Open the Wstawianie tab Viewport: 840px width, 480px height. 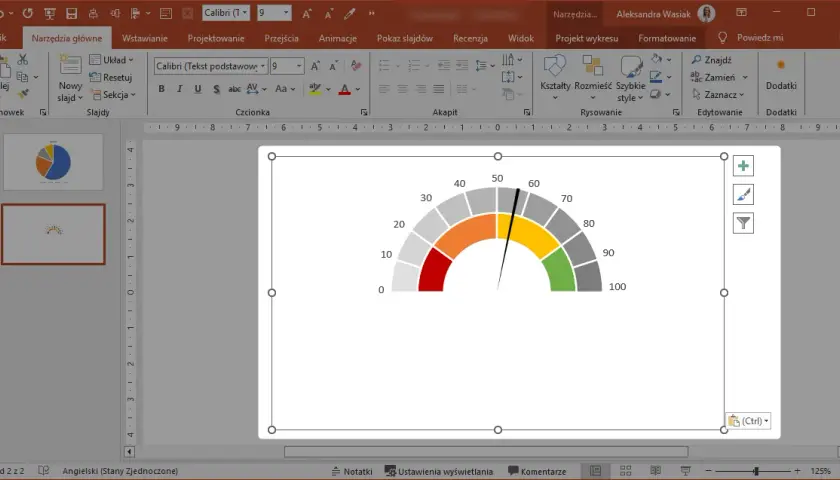(145, 38)
